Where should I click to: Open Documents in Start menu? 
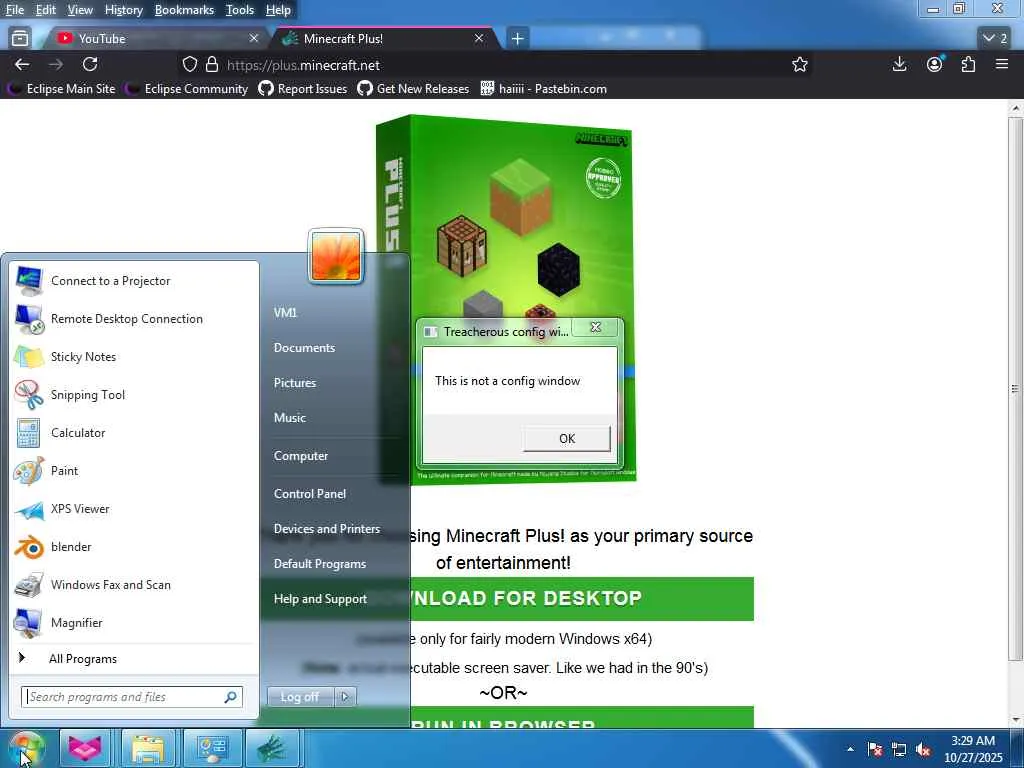tap(304, 348)
